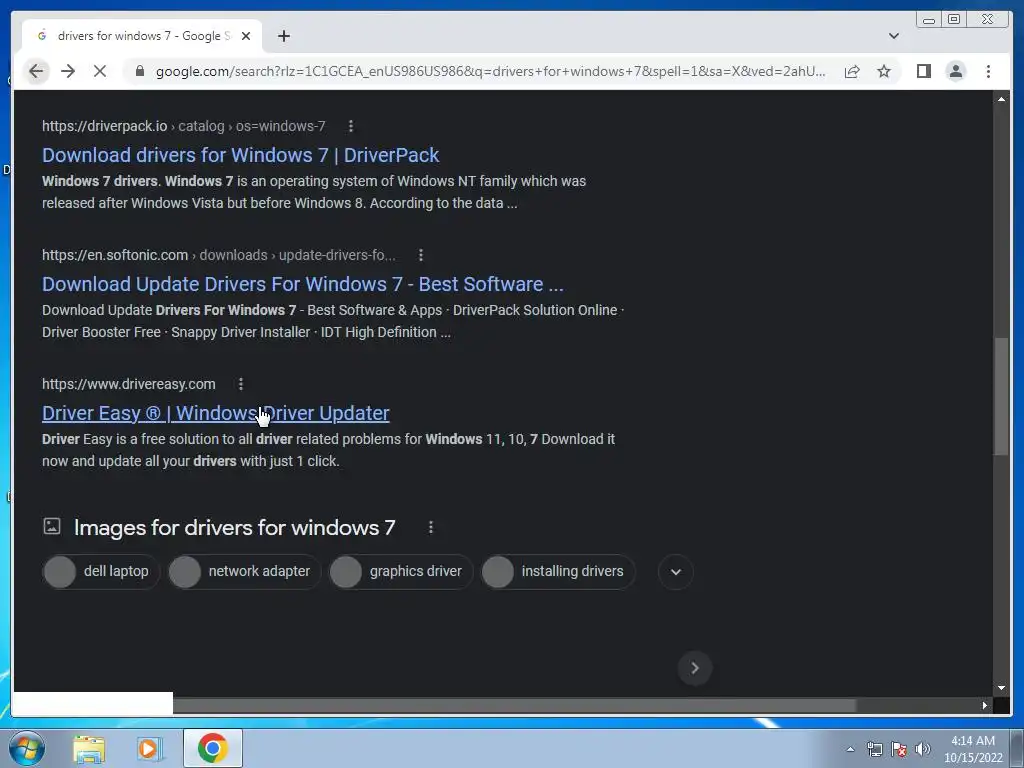Screen dimensions: 1024x768
Task: Open Driver Easy Windows Driver Updater link
Action: tap(216, 413)
